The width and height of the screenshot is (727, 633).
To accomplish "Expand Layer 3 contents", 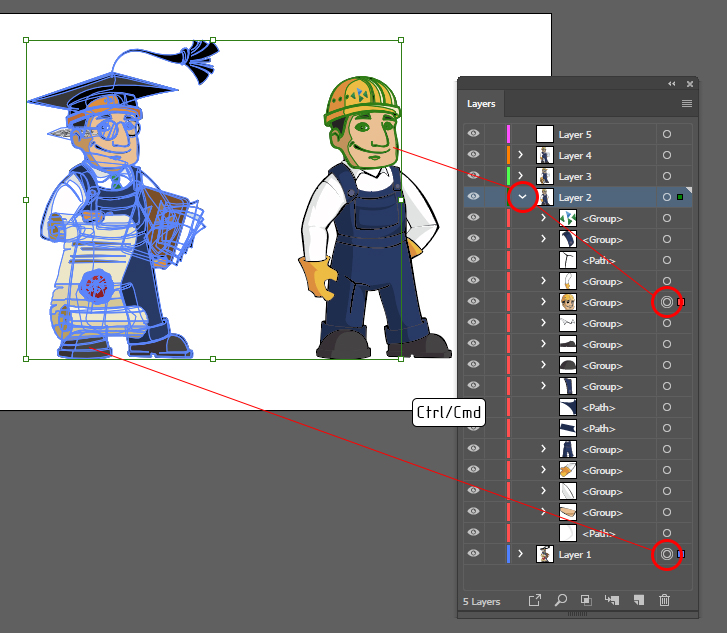I will pos(520,176).
